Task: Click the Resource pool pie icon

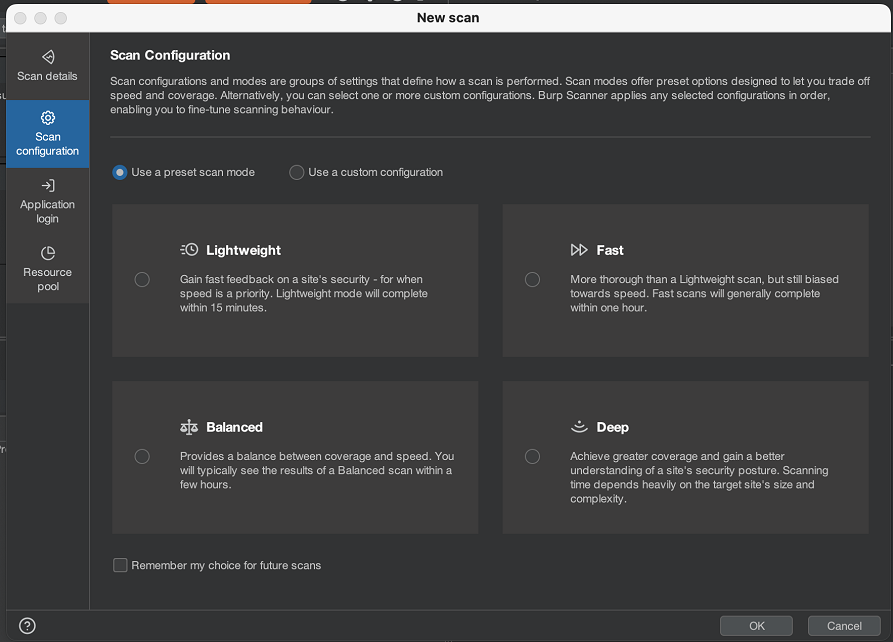Action: (48, 253)
